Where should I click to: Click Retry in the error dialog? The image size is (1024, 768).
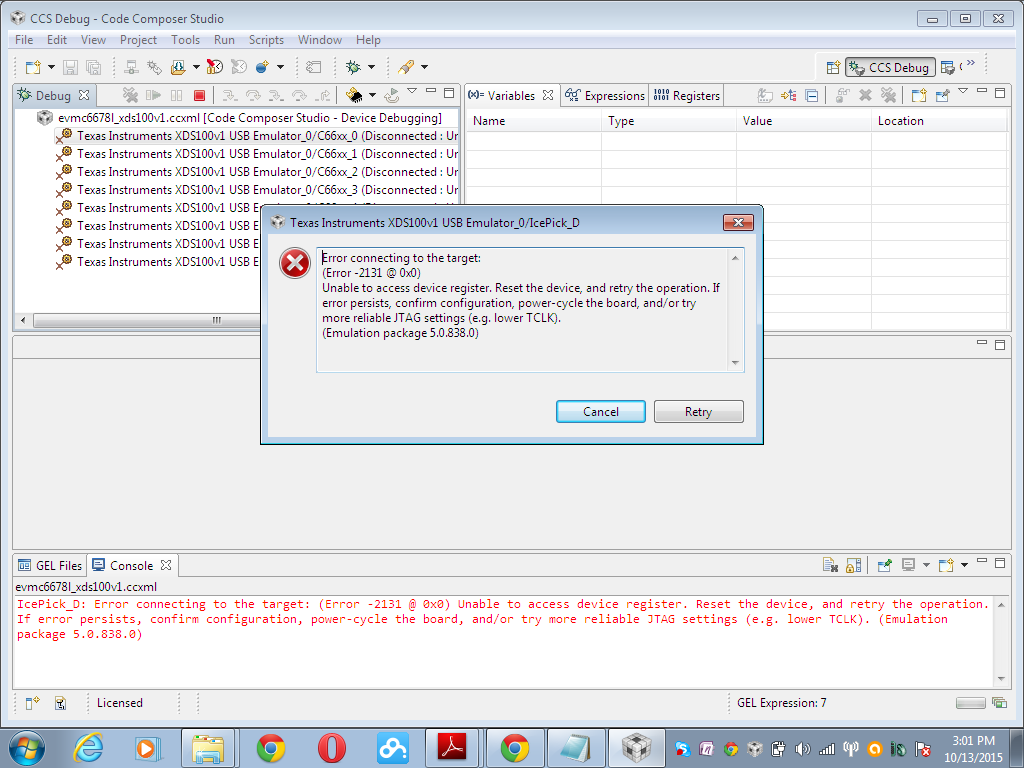[x=698, y=411]
